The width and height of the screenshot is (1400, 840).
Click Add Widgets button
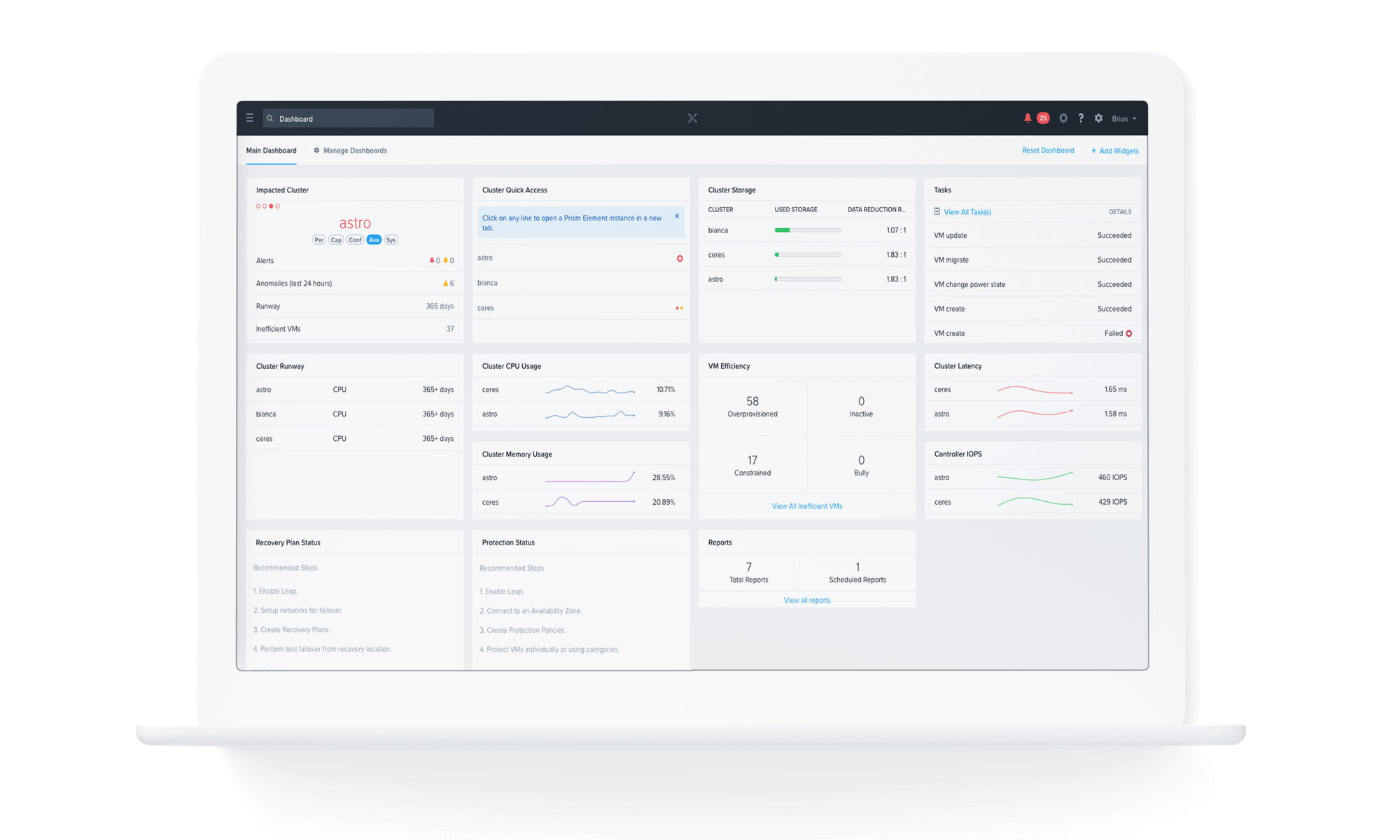1114,151
